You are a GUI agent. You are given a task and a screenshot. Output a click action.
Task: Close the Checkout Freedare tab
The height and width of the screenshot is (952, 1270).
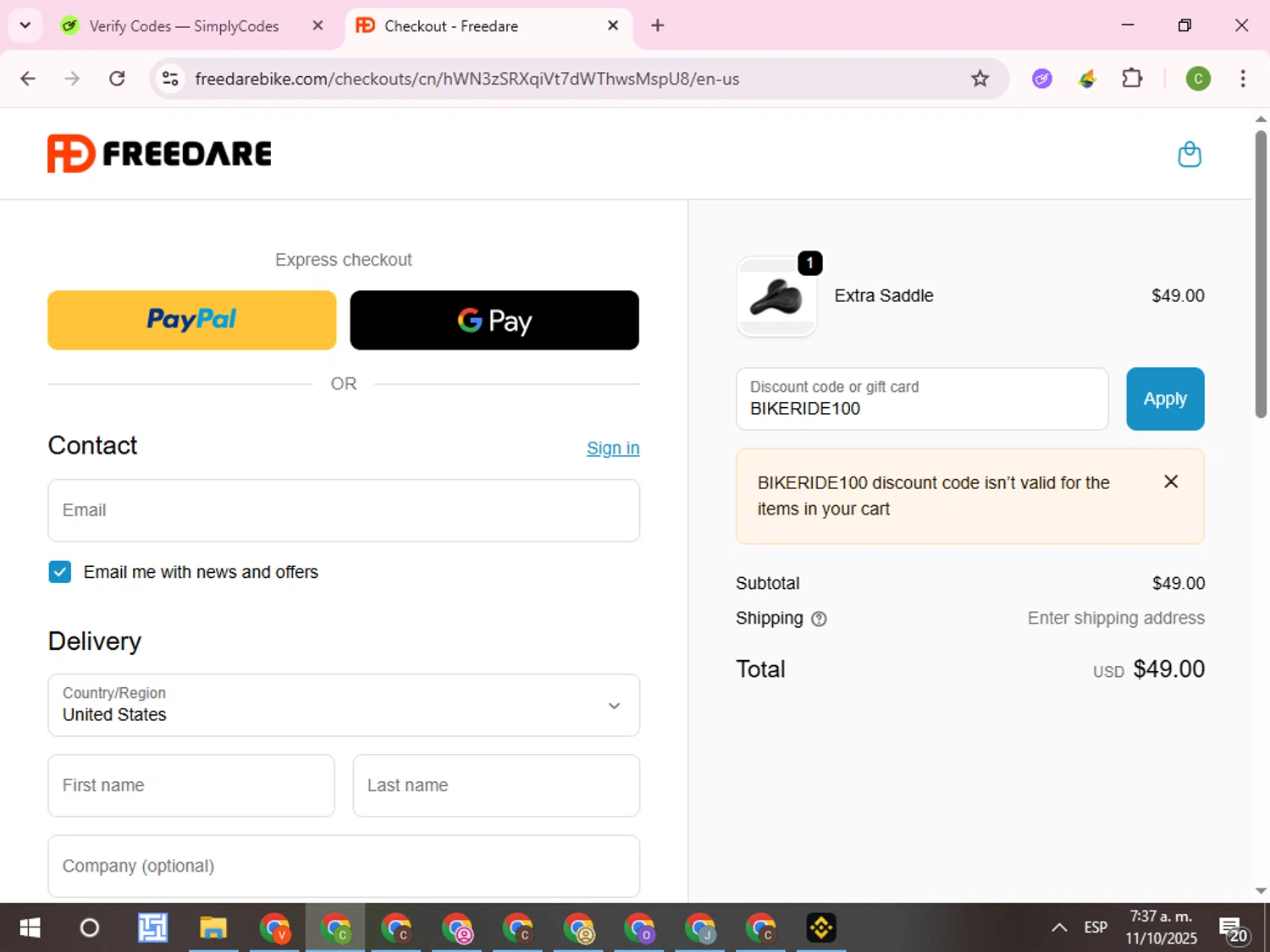pos(613,25)
